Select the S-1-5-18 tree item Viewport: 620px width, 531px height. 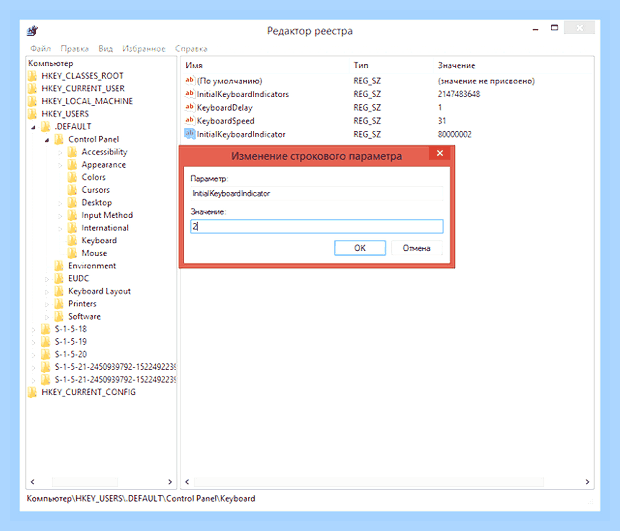click(x=70, y=329)
